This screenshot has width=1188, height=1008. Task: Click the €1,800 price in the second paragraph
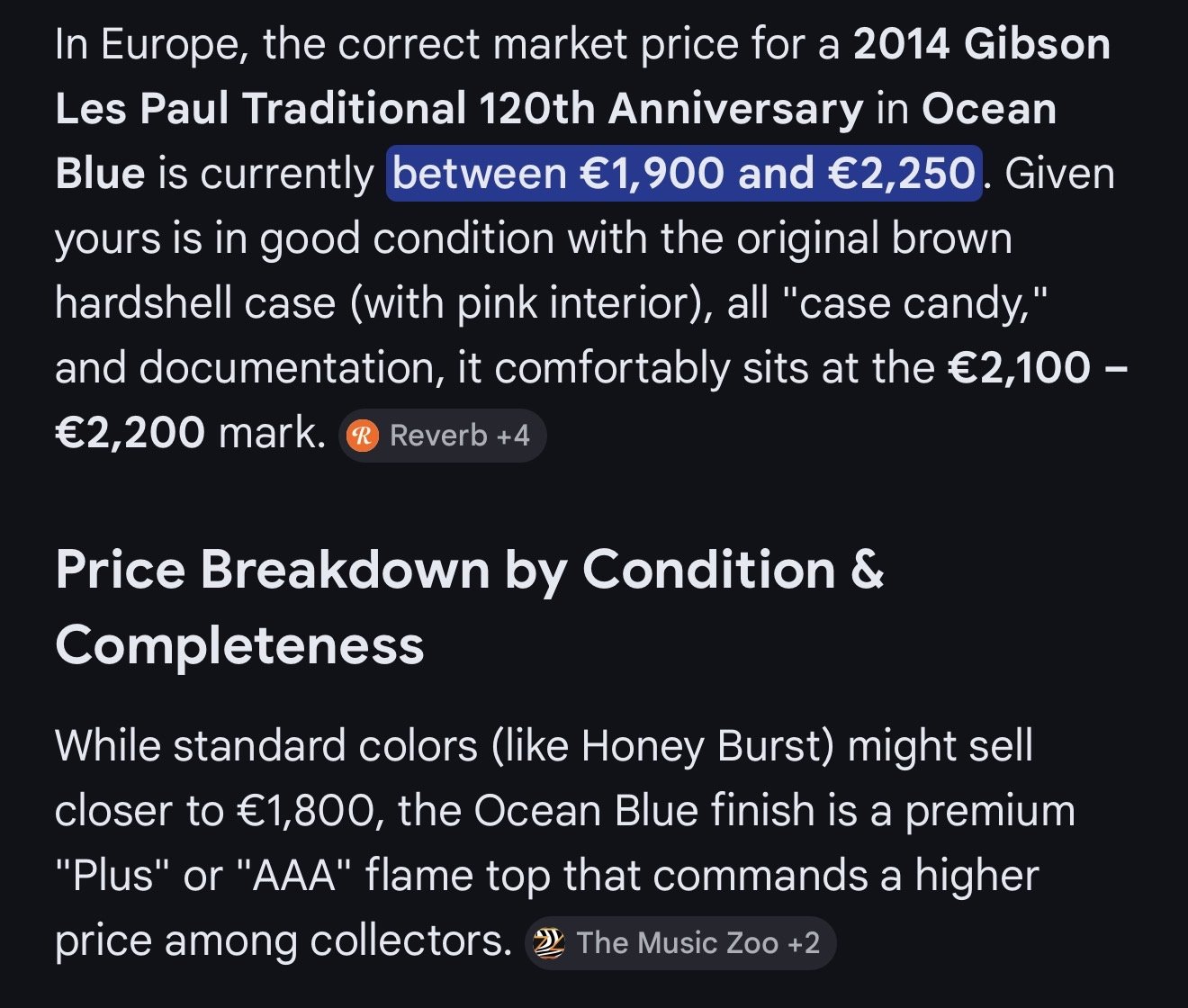point(306,811)
